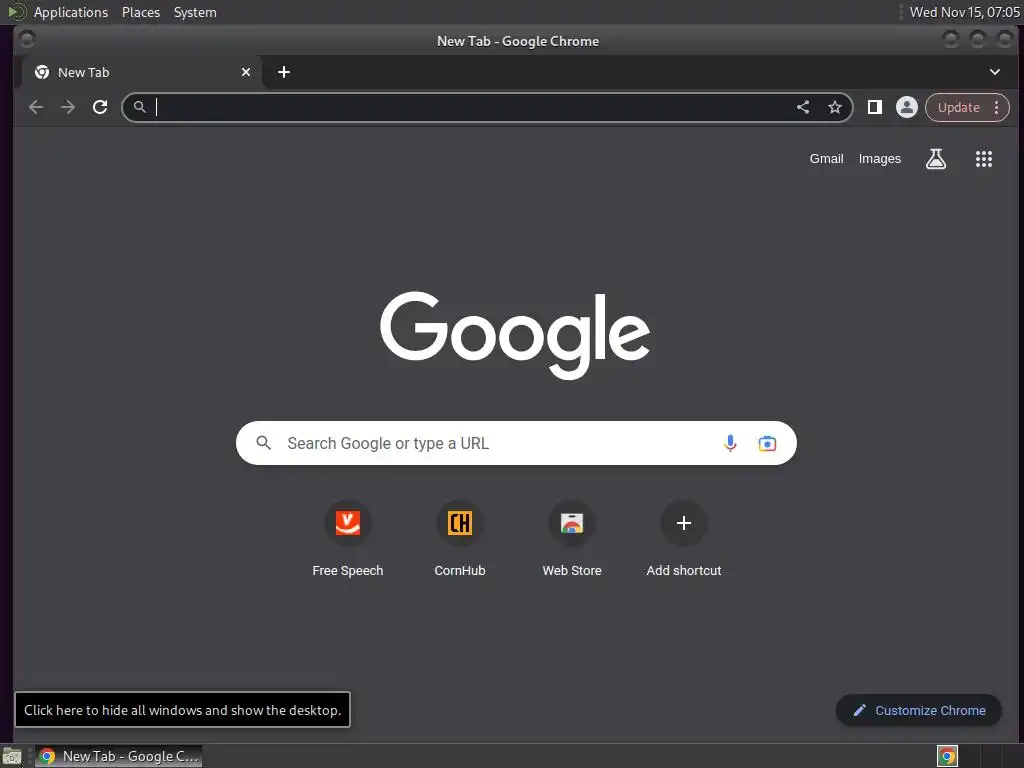1024x768 pixels.
Task: Reload the current page
Action: [x=100, y=107]
